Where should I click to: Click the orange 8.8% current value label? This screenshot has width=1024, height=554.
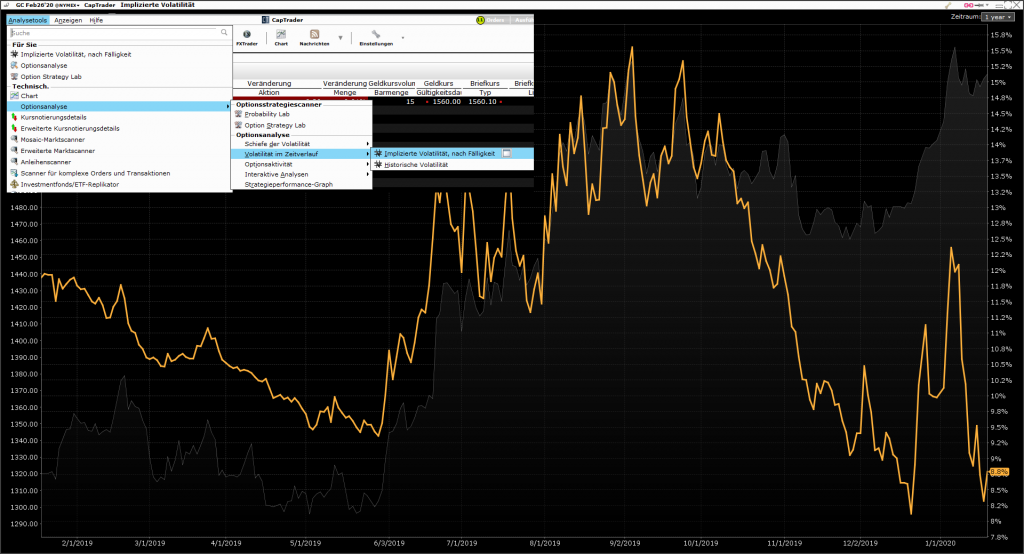click(x=999, y=472)
